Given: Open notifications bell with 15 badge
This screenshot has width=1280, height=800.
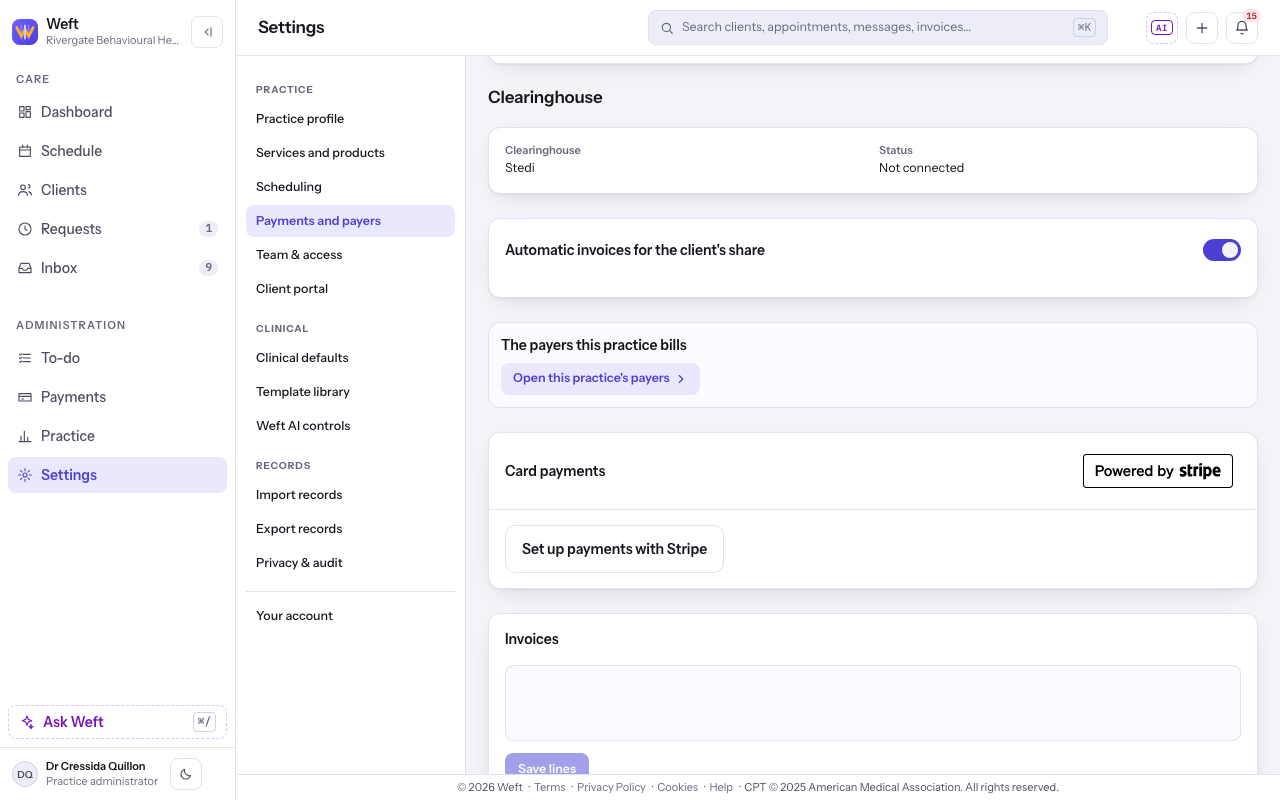Looking at the screenshot, I should click(x=1242, y=28).
